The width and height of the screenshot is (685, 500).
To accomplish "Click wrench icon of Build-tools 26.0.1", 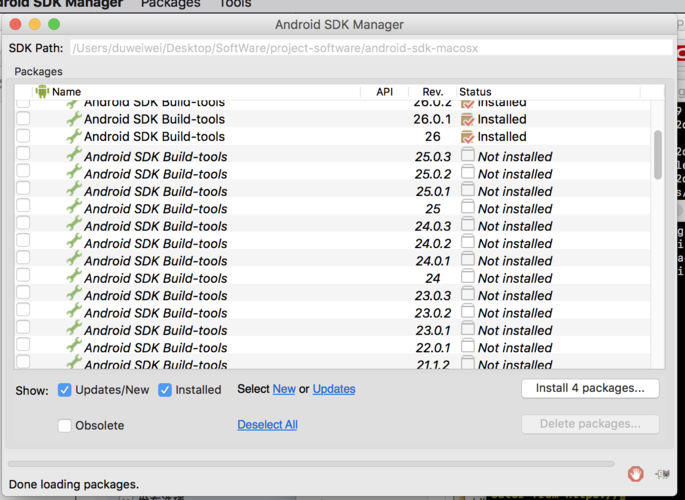I will (x=74, y=119).
